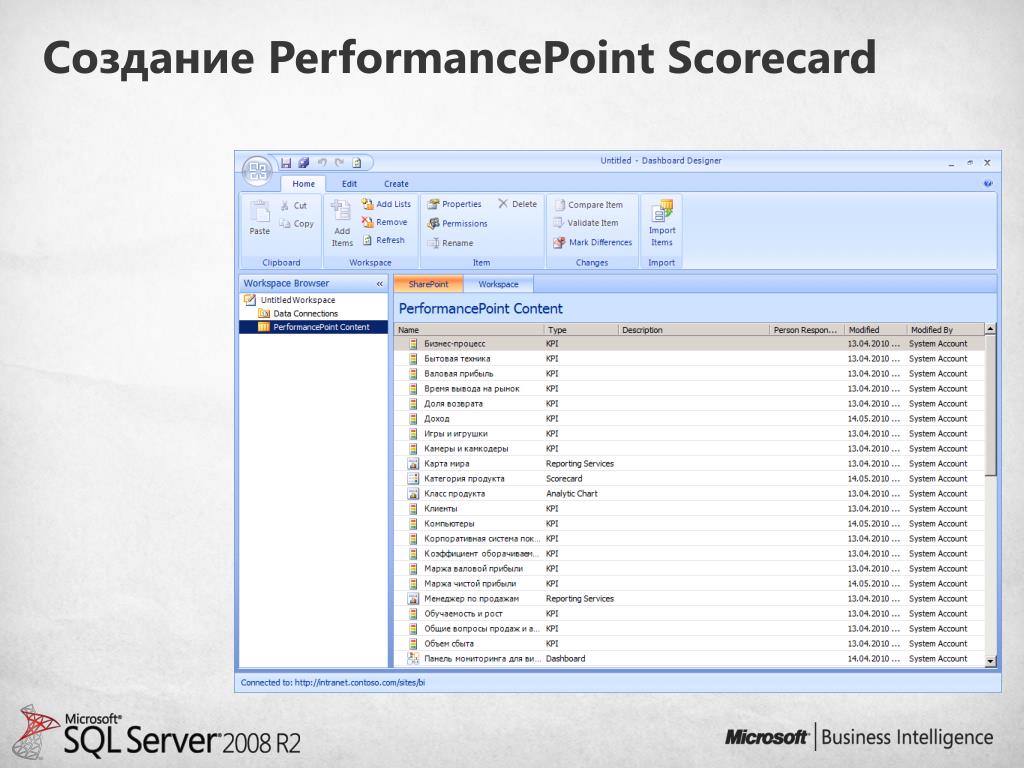The image size is (1024, 768).
Task: Click the Dashboard Designer Office orb button
Action: (257, 171)
